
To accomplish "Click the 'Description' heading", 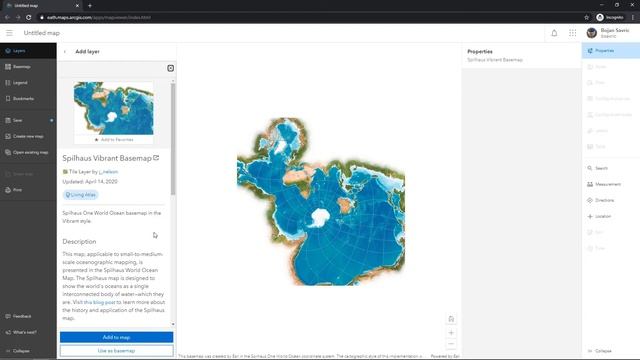I will click(79, 242).
